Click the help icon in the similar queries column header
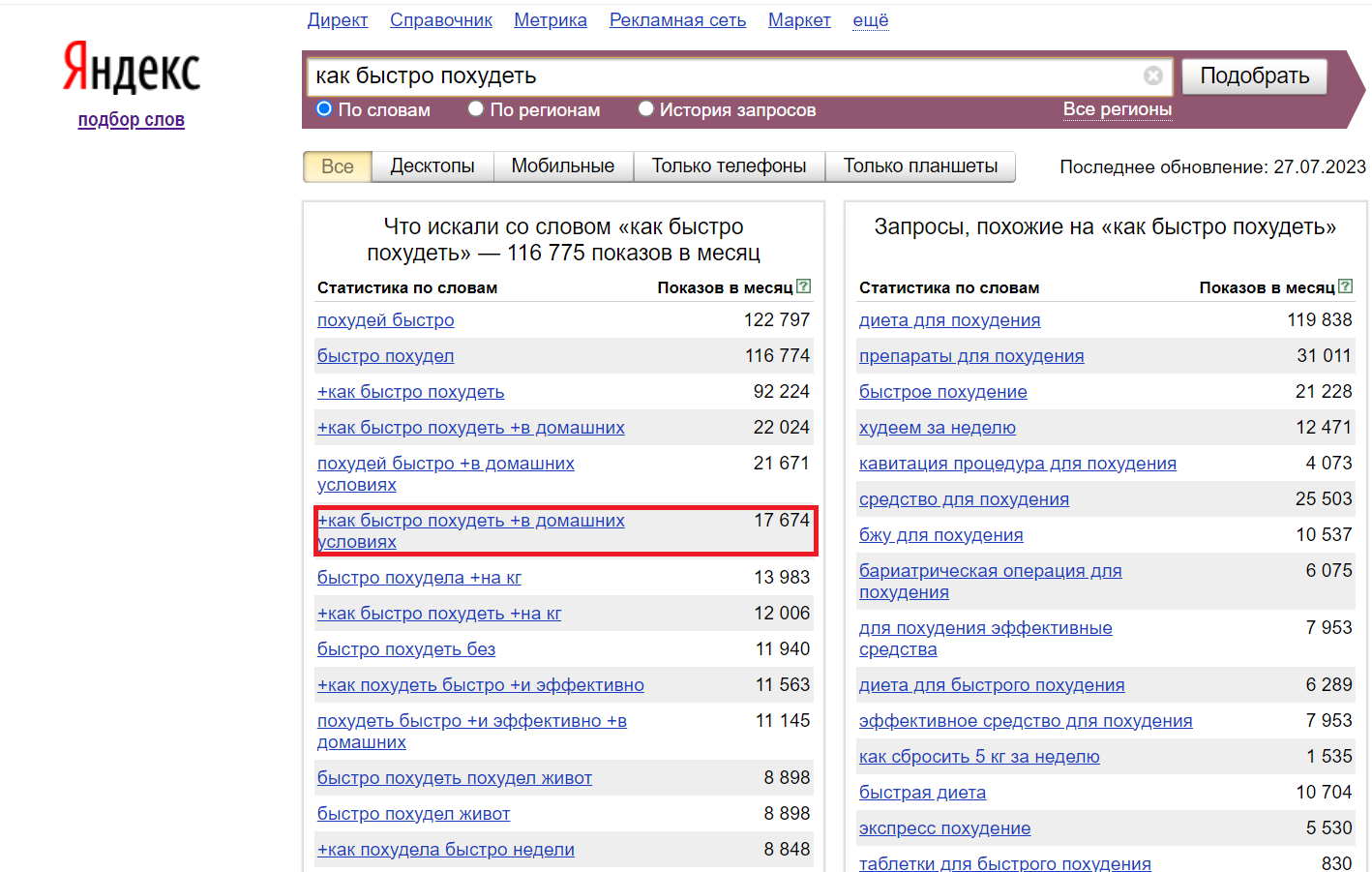 1345,286
